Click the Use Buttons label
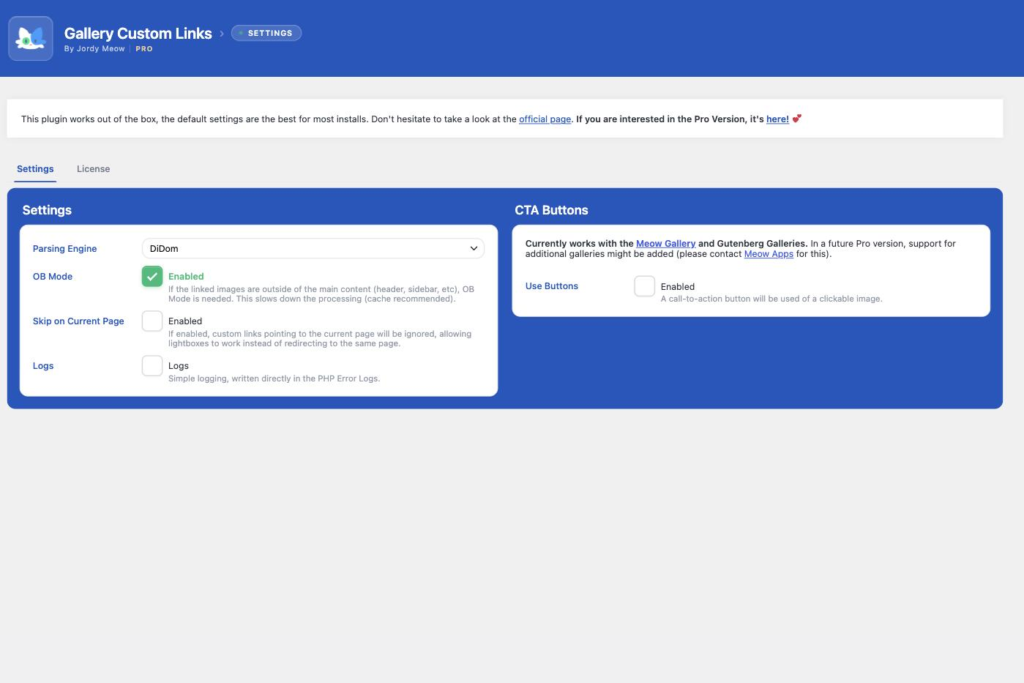 552,286
